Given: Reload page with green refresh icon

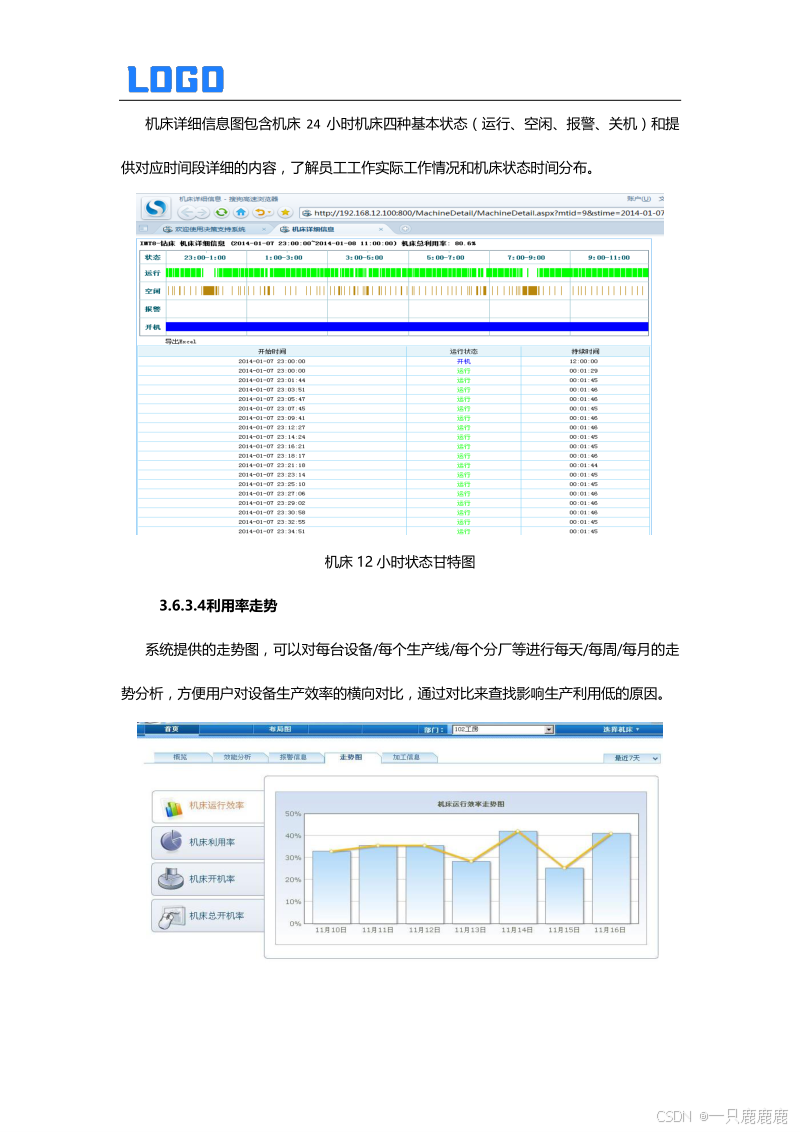Looking at the screenshot, I should [222, 212].
